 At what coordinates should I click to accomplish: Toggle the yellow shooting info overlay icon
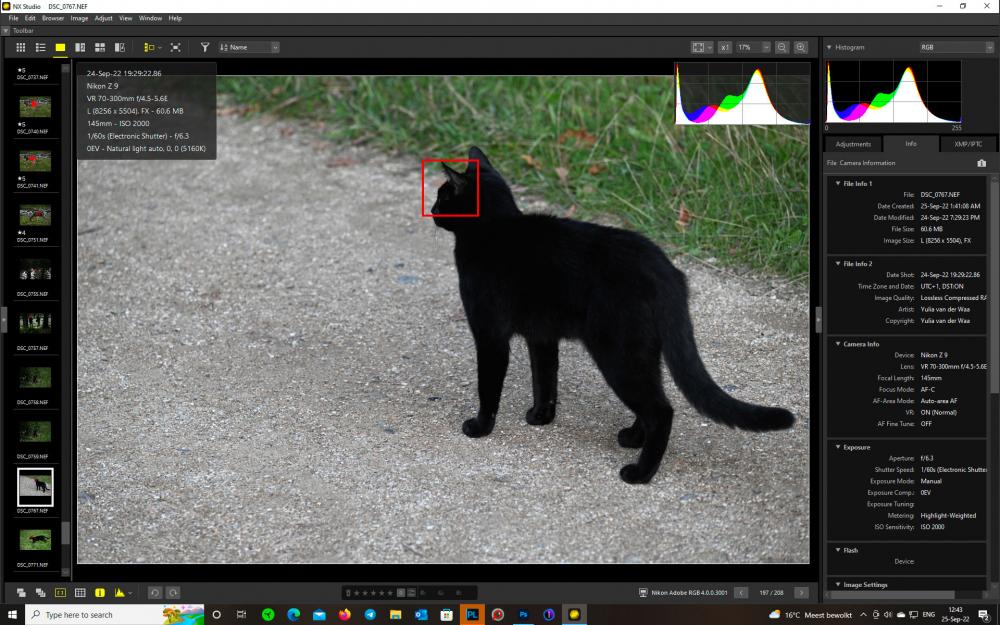(99, 592)
